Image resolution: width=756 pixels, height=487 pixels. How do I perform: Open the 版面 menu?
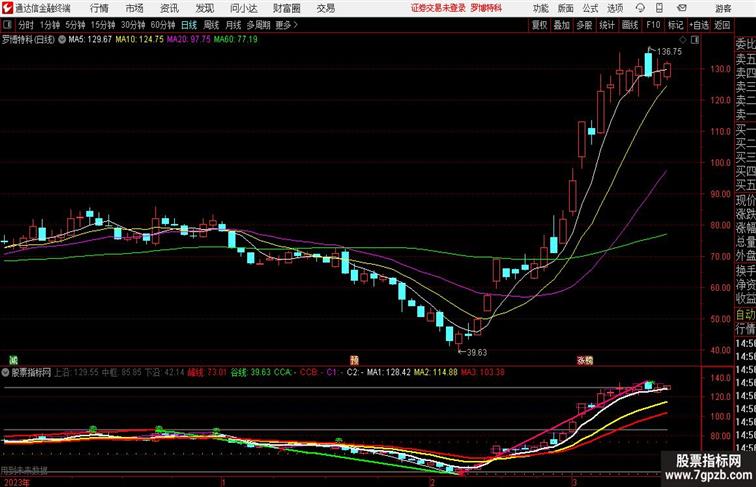(x=566, y=8)
